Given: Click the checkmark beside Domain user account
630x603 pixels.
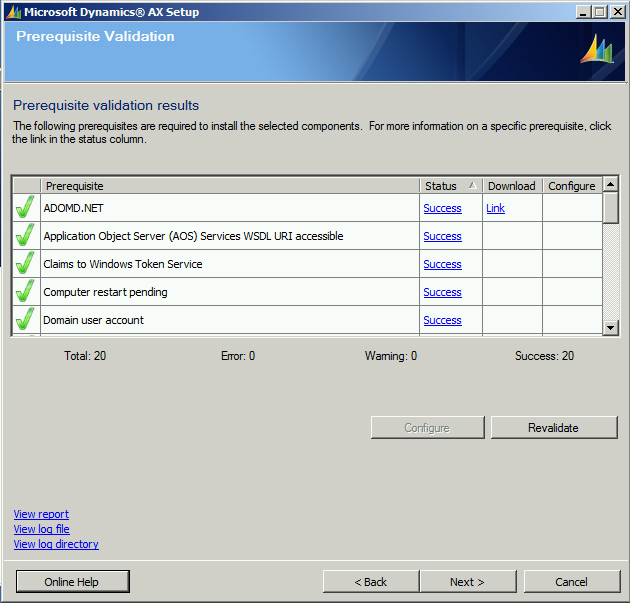Looking at the screenshot, I should point(25,319).
